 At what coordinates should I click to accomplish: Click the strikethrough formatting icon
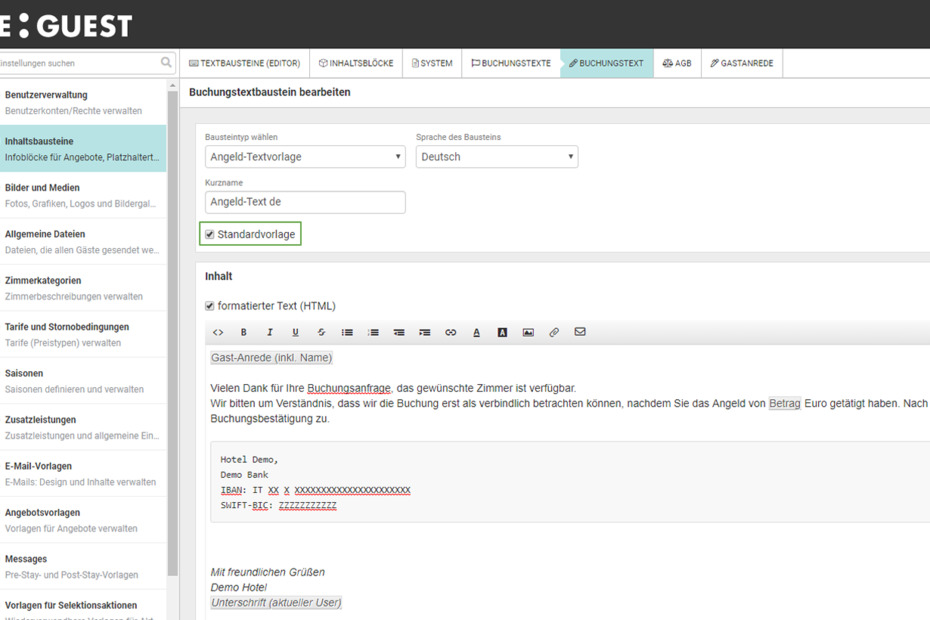point(321,332)
